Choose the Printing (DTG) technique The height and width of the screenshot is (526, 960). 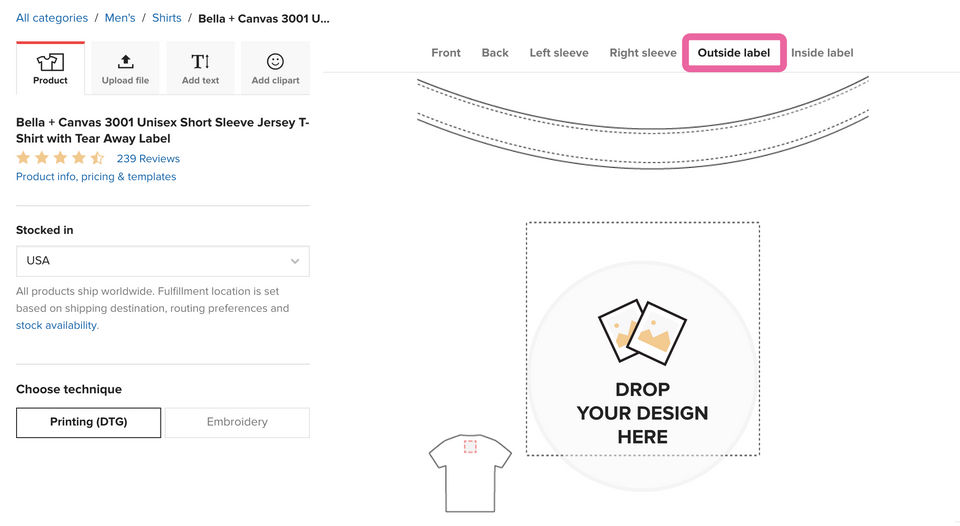(89, 422)
